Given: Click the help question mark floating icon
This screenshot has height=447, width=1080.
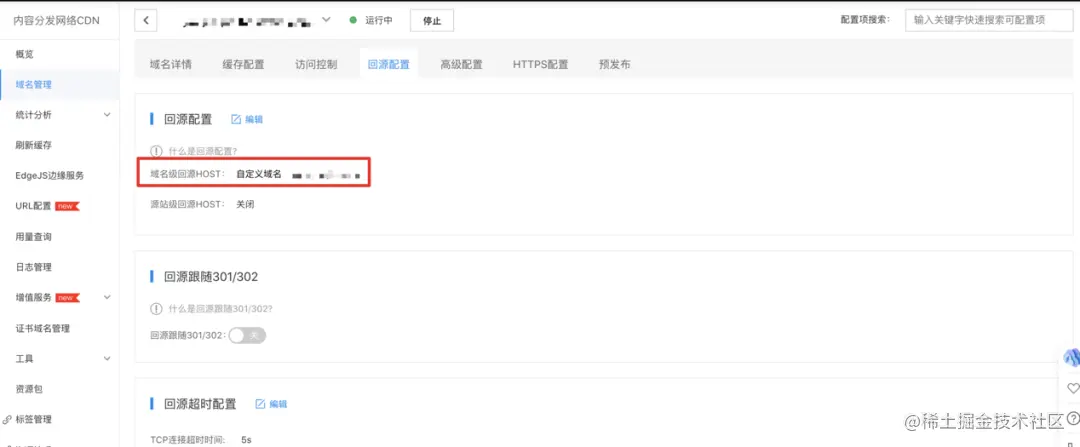Looking at the screenshot, I should click(x=1072, y=417).
